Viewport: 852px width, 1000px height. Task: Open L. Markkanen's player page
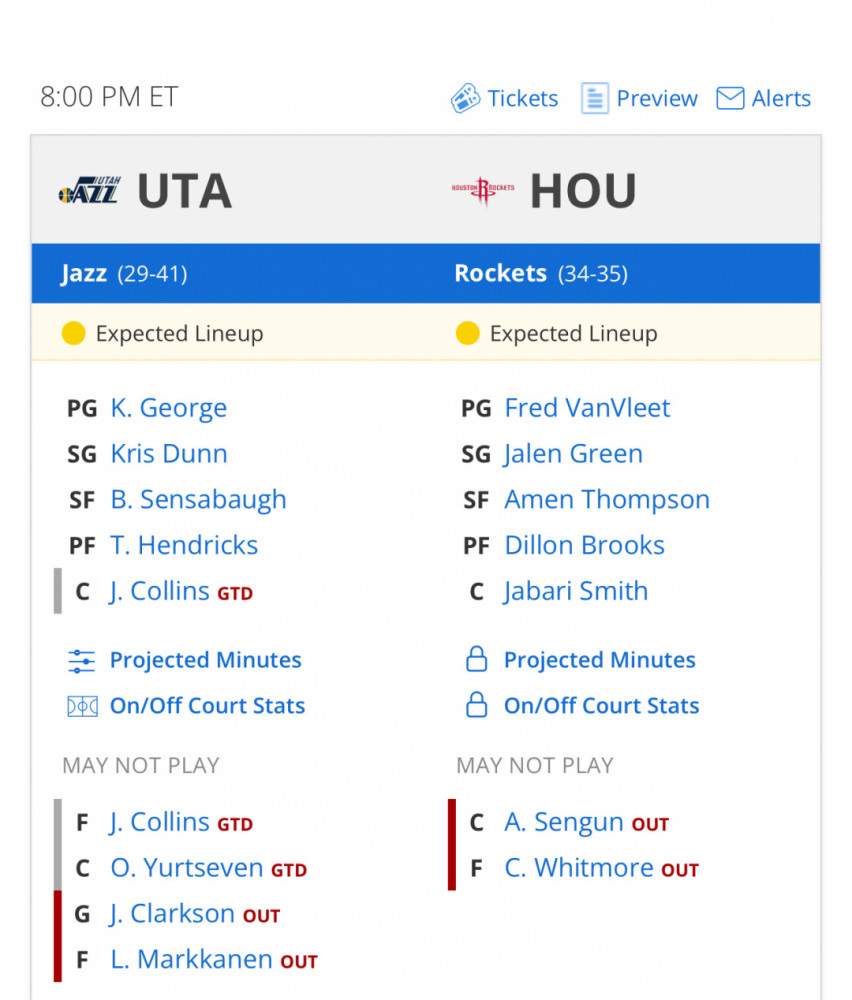coord(191,960)
